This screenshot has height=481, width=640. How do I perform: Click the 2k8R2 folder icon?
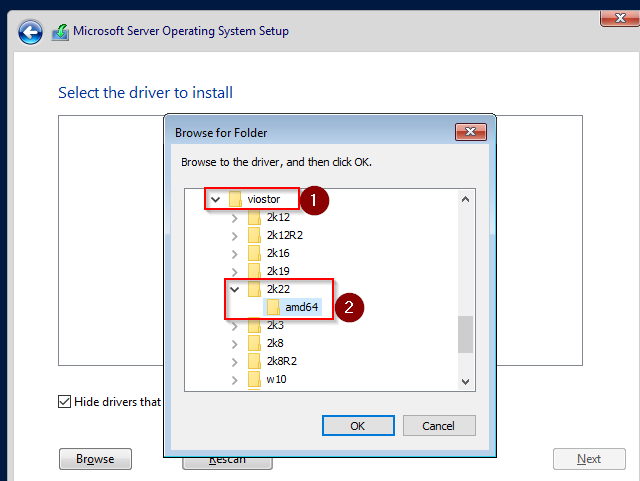point(254,361)
